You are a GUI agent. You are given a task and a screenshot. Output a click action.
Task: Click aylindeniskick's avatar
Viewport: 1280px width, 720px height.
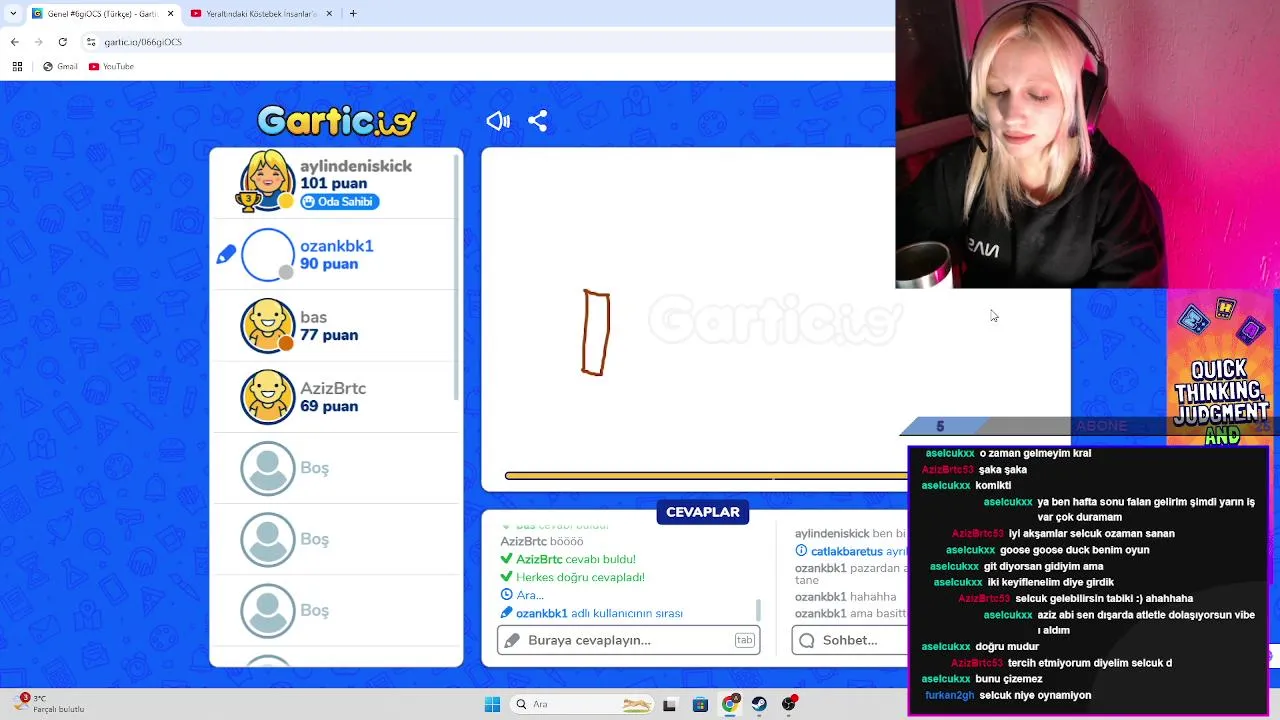[x=267, y=181]
